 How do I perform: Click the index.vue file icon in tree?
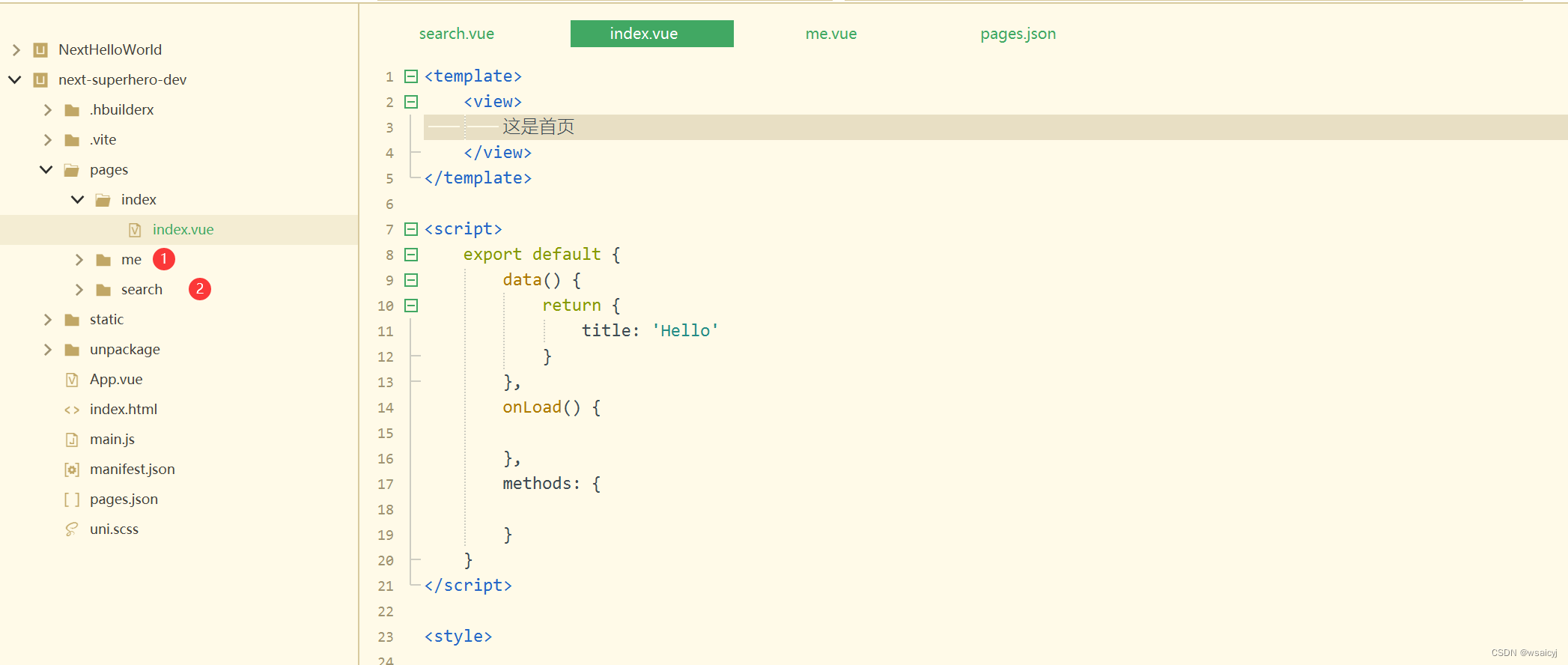pyautogui.click(x=135, y=230)
